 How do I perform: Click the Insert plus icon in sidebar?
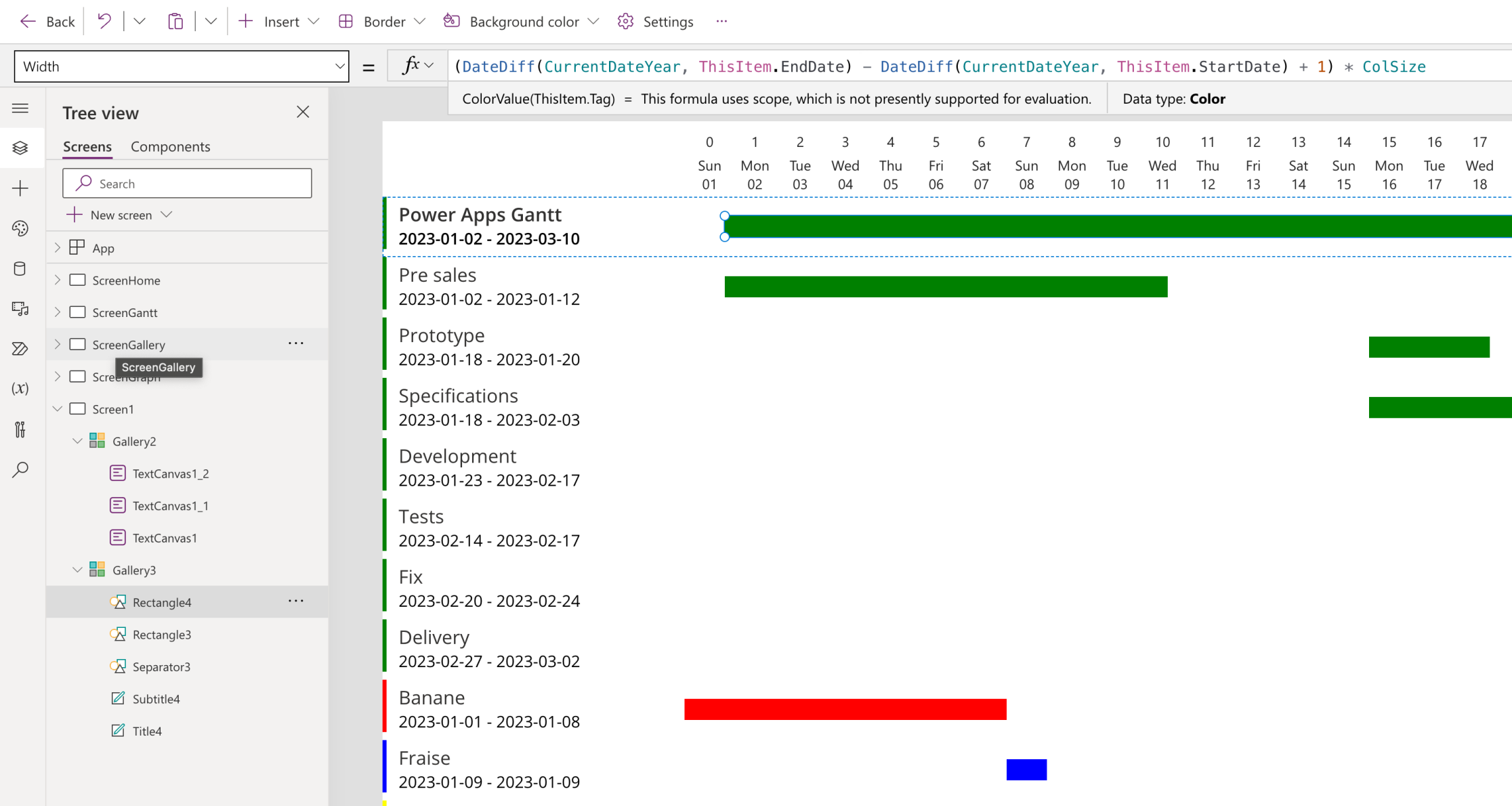pos(20,188)
